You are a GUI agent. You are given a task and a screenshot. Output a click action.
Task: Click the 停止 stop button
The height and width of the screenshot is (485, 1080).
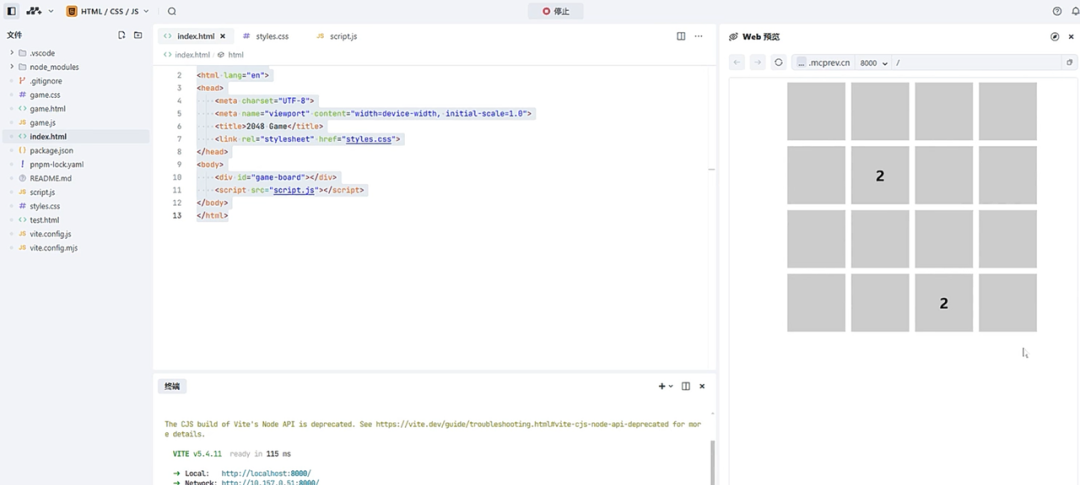point(555,11)
